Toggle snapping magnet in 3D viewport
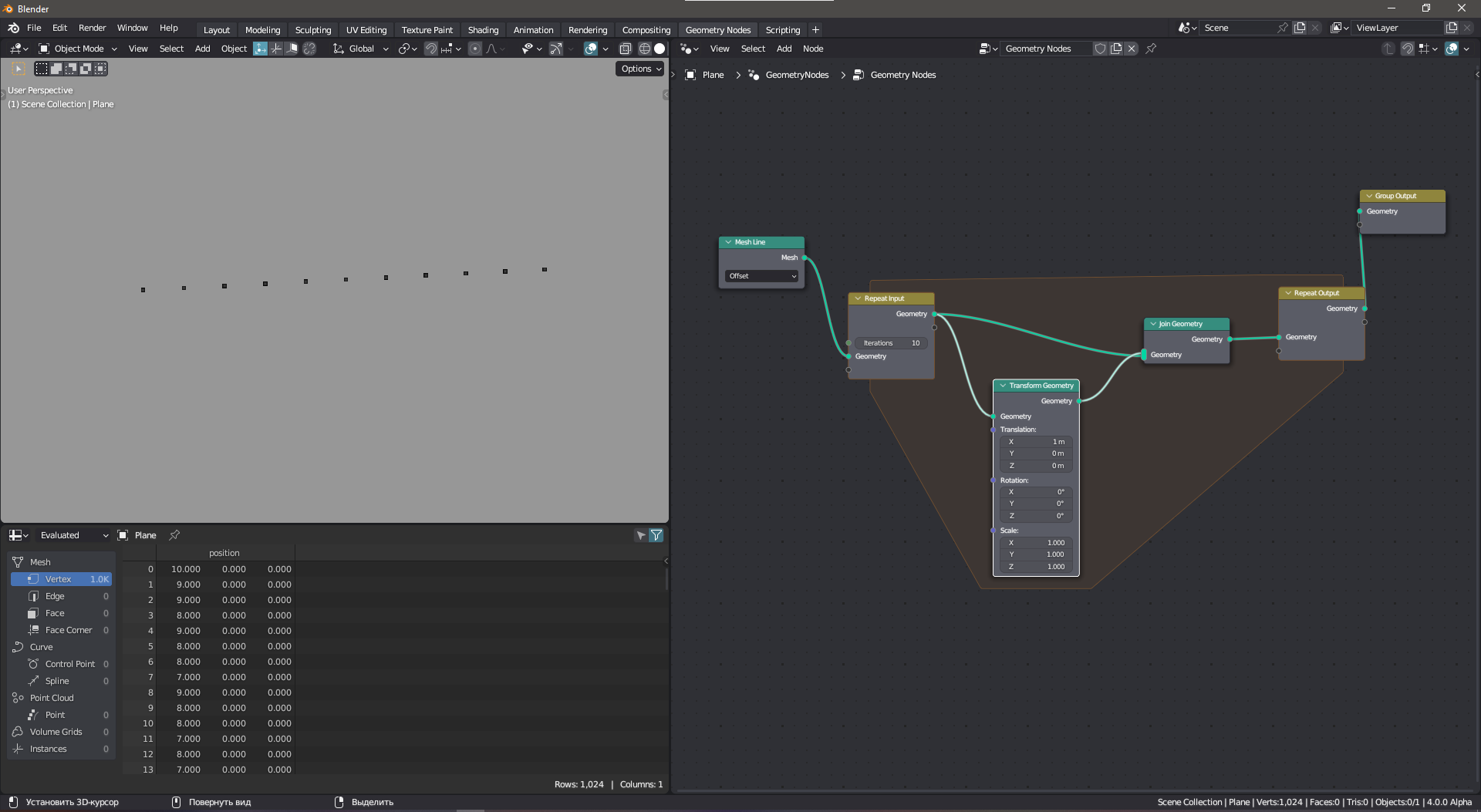This screenshot has height=812, width=1481. click(431, 49)
